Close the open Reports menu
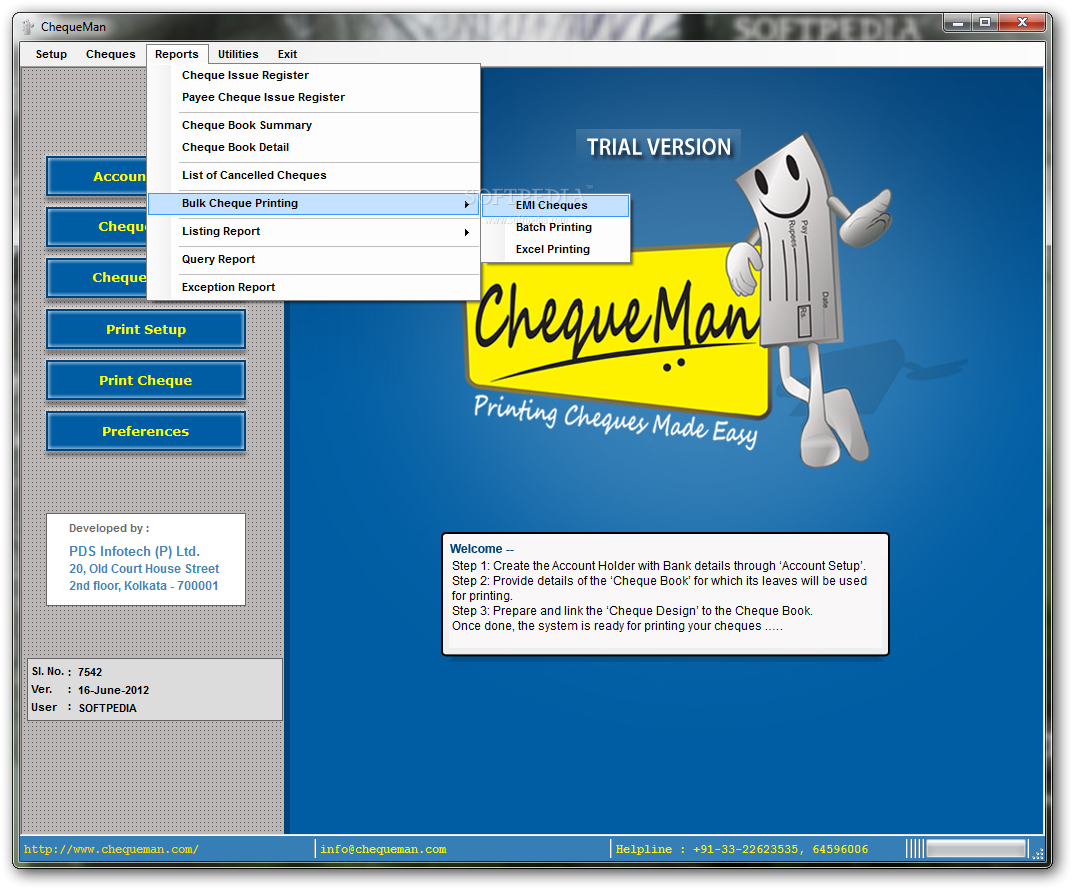The height and width of the screenshot is (889, 1073). coord(177,54)
